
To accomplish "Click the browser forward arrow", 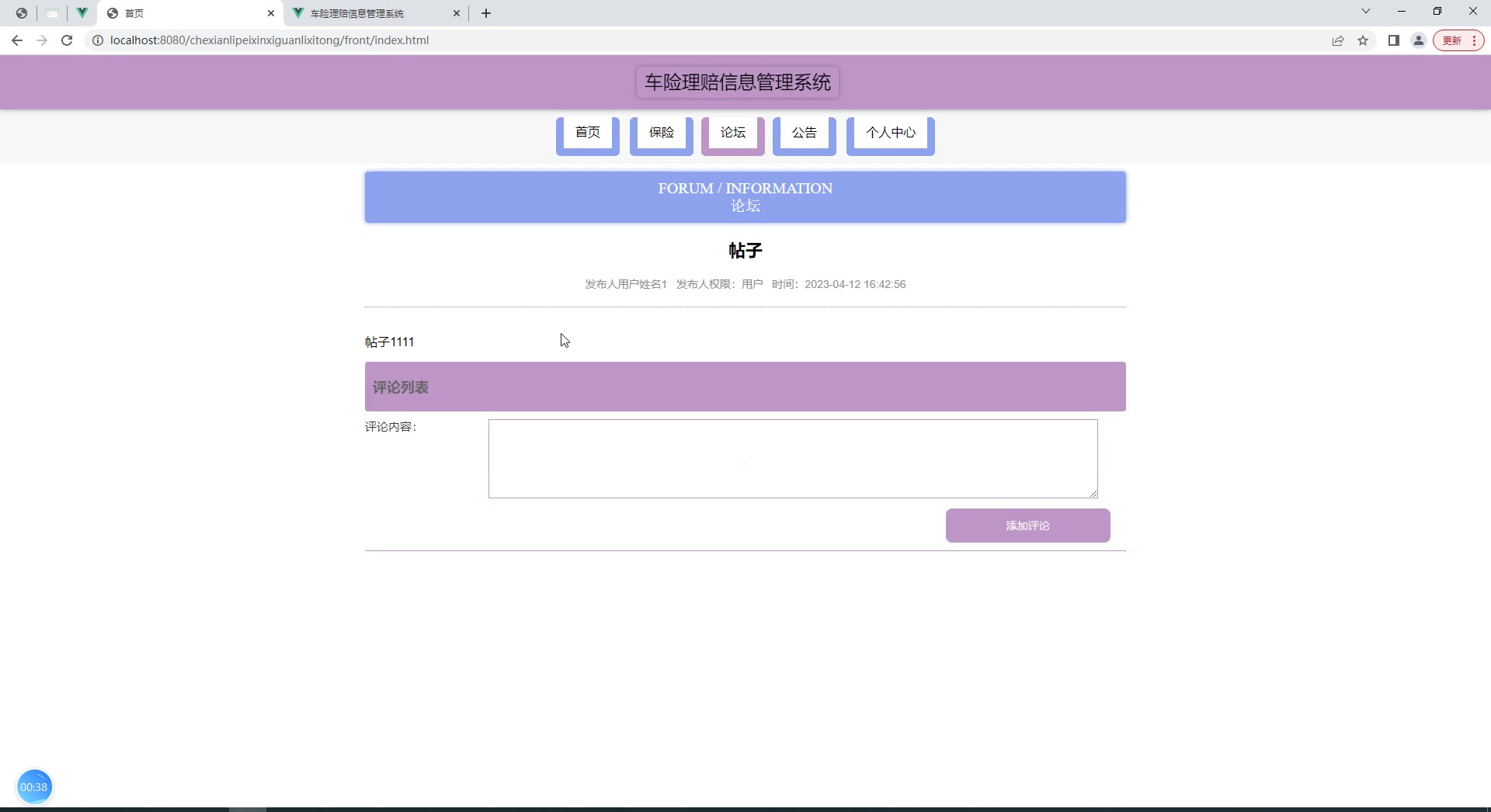I will (42, 40).
